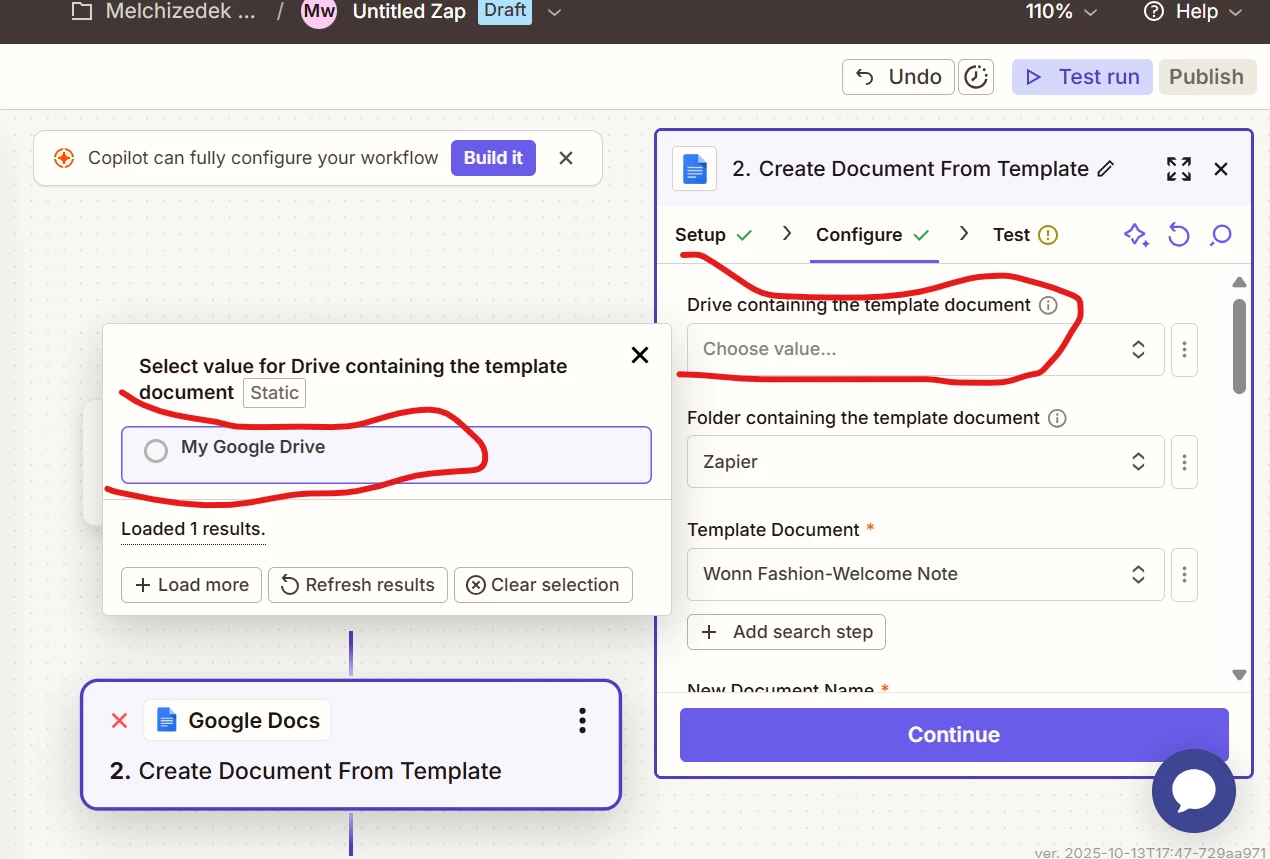
Task: Click info icon beside Folder containing template
Action: tap(1057, 418)
